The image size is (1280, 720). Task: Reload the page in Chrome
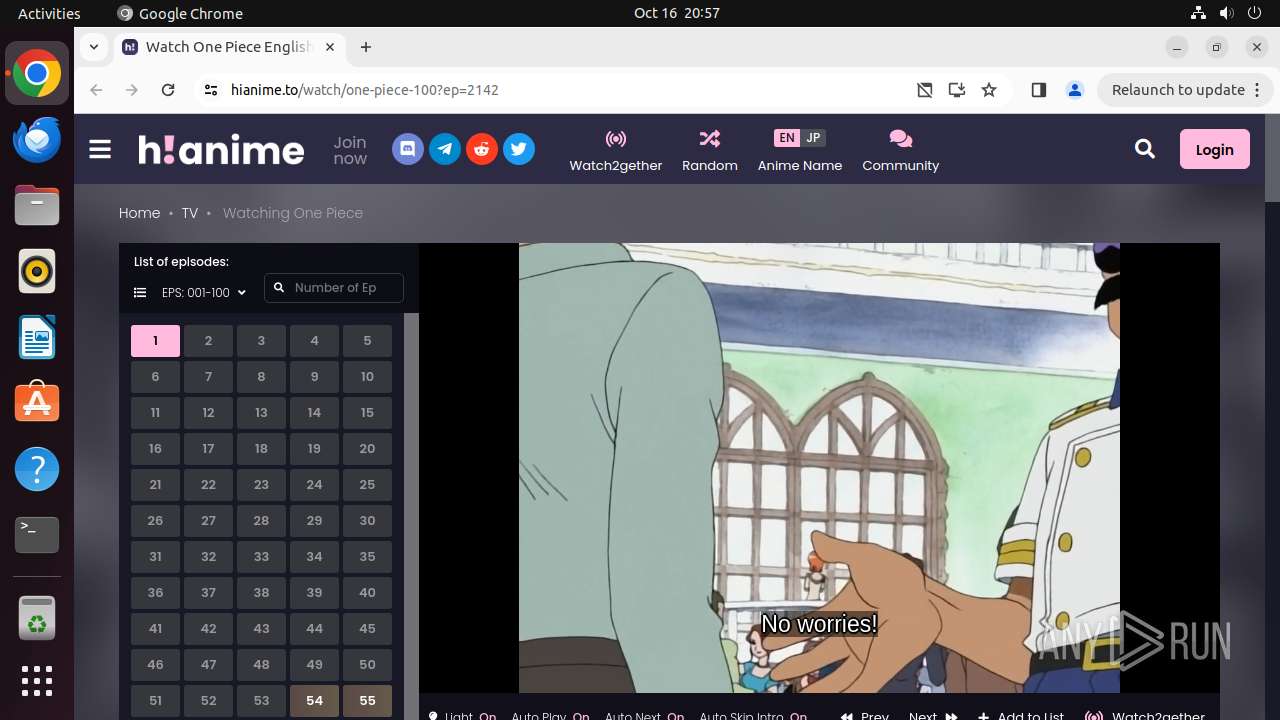click(x=168, y=90)
